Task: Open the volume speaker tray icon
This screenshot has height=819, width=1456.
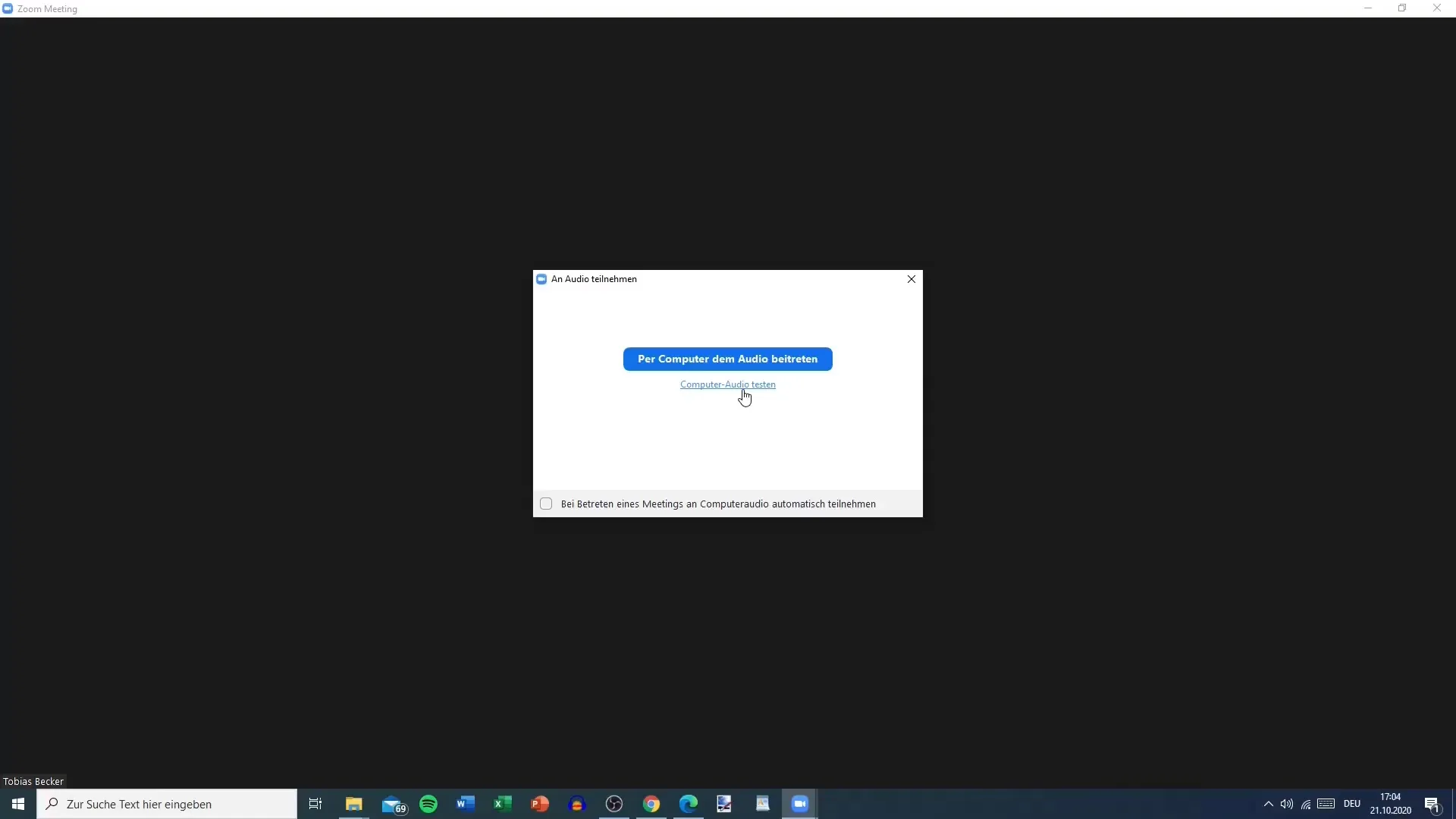Action: (1287, 804)
